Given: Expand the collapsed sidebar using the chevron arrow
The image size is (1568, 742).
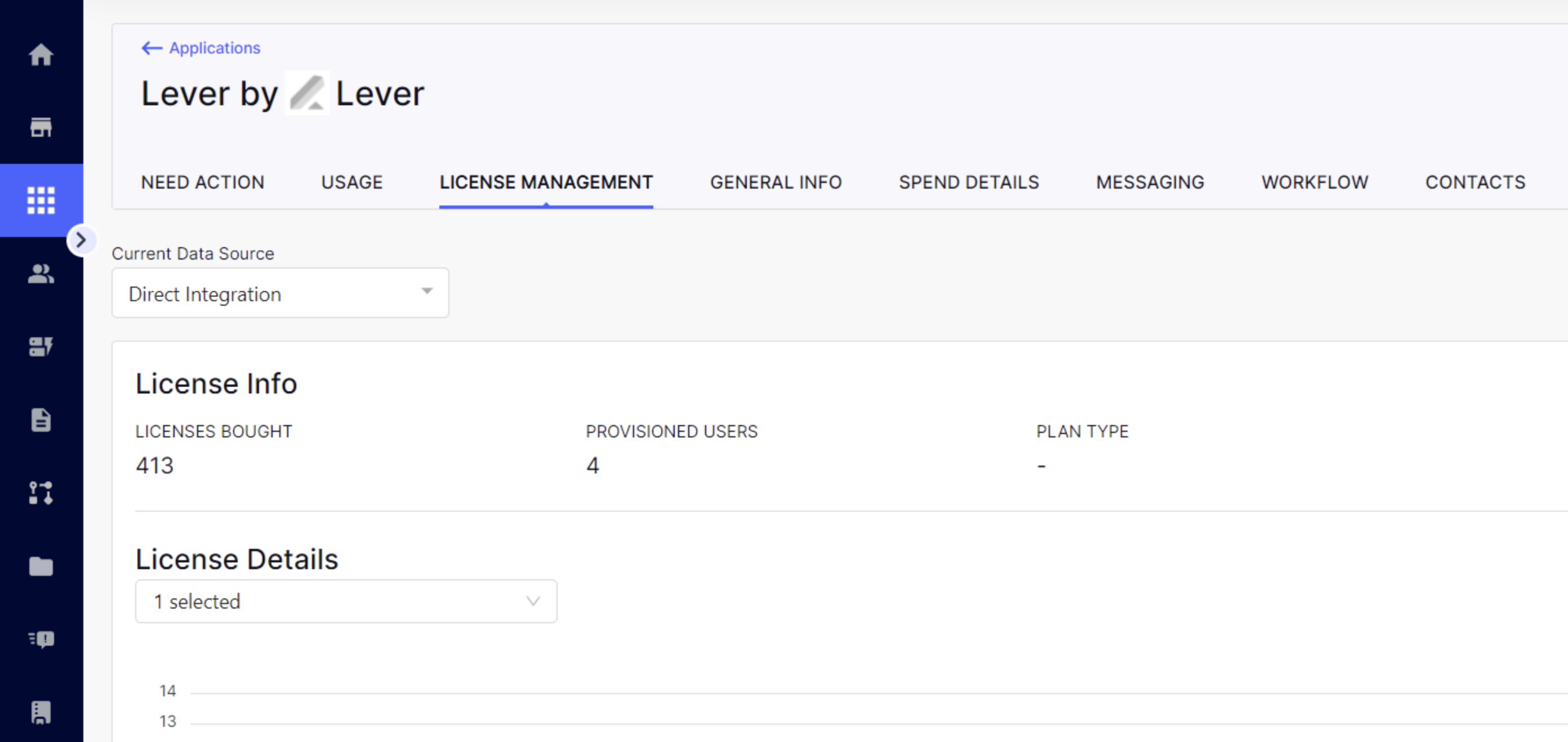Looking at the screenshot, I should pos(82,240).
